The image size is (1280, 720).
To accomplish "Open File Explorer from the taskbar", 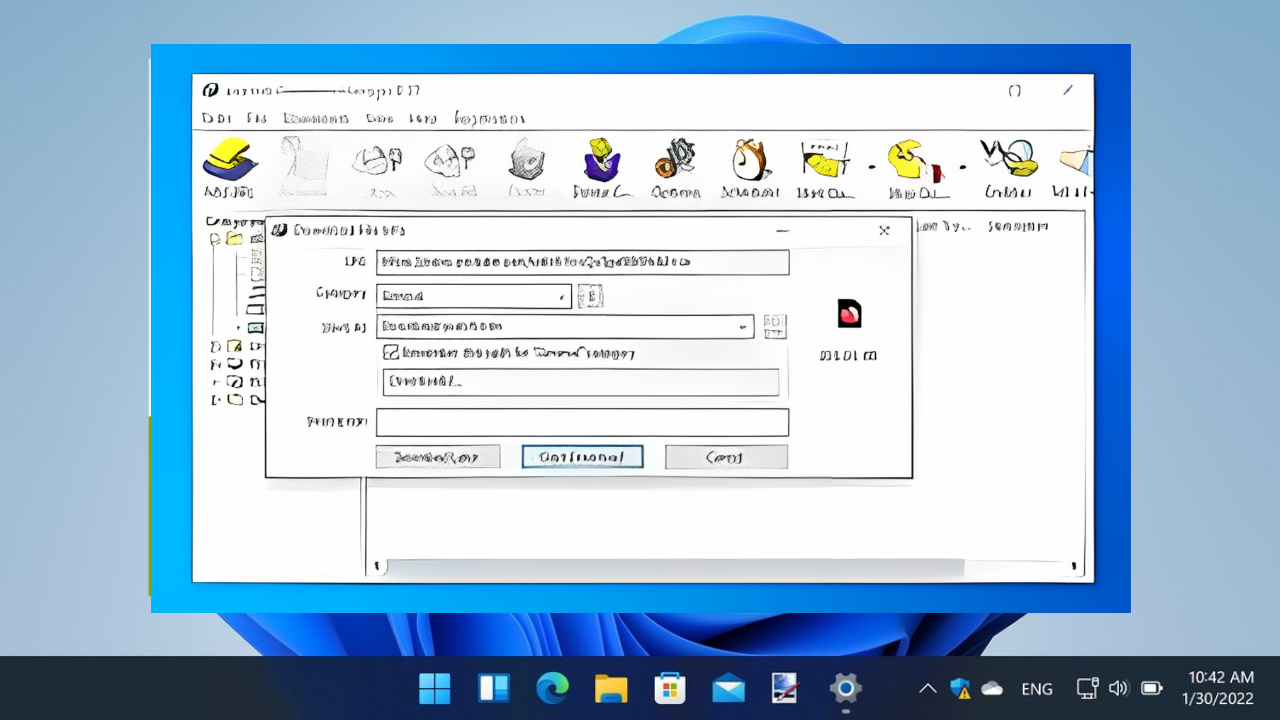I will pyautogui.click(x=611, y=688).
